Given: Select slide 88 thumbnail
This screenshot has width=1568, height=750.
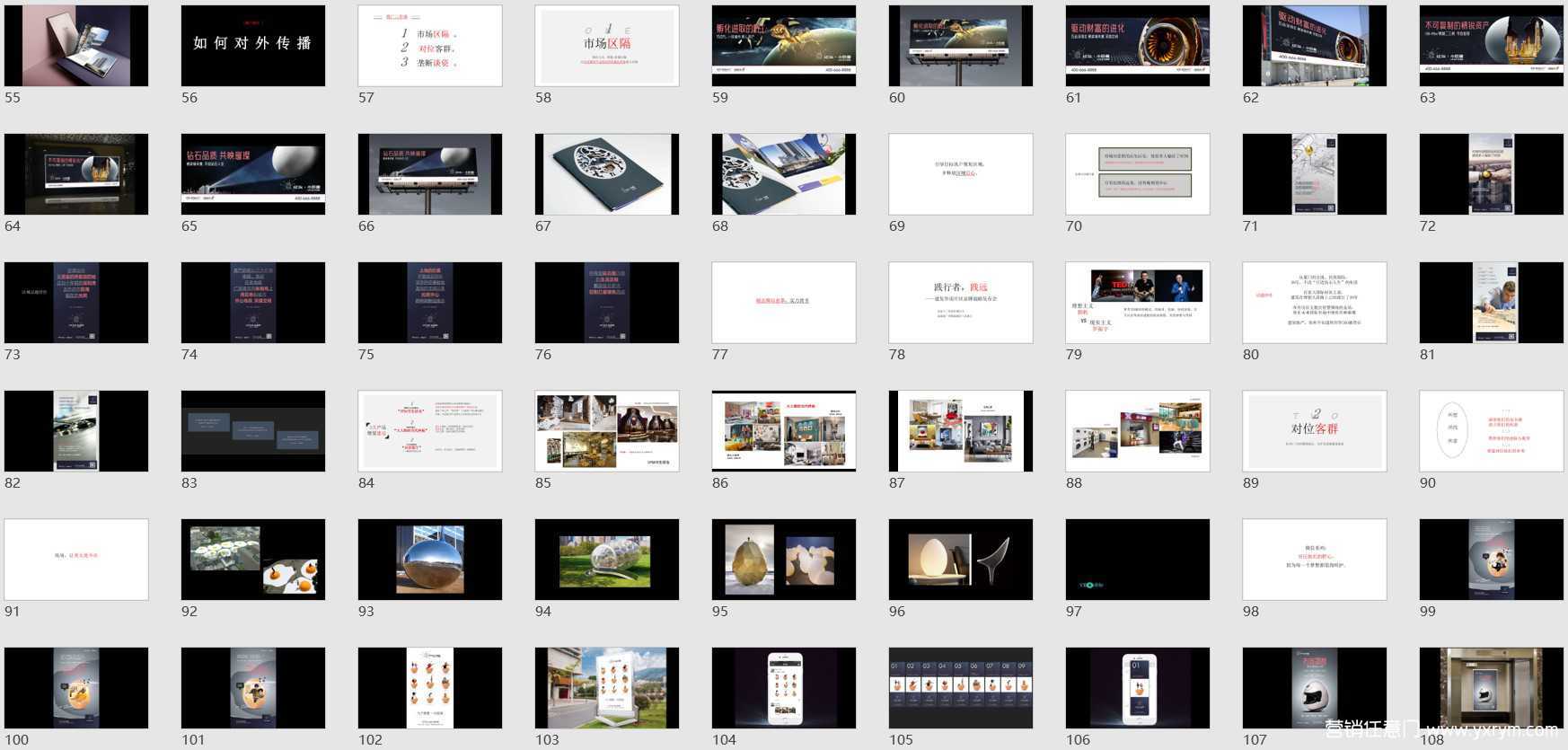Looking at the screenshot, I should tap(1138, 431).
